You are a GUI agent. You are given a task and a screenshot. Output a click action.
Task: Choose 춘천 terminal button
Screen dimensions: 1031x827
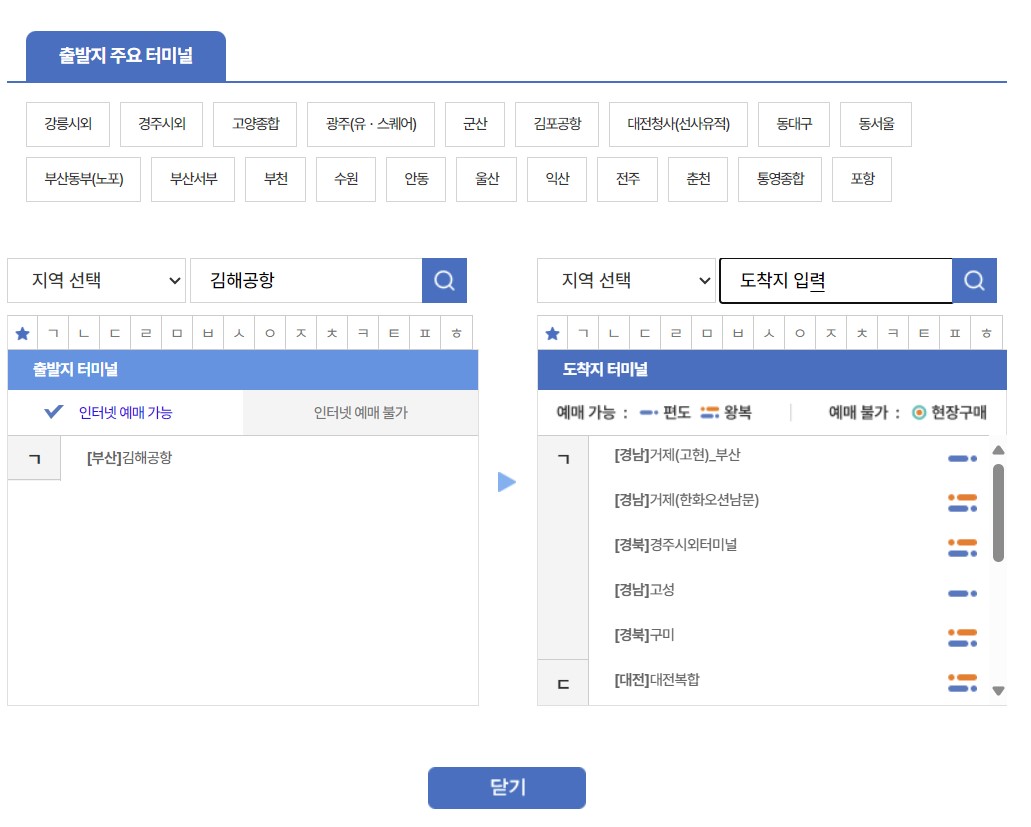click(698, 179)
